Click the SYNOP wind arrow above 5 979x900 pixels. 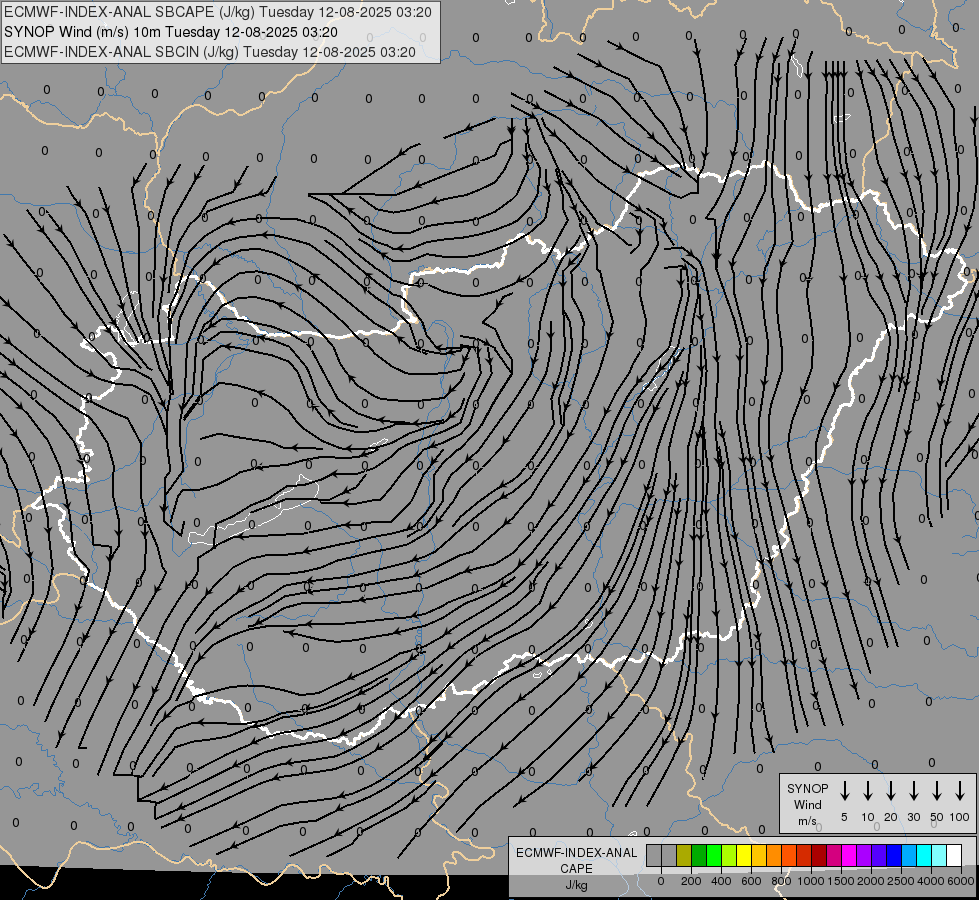(845, 790)
